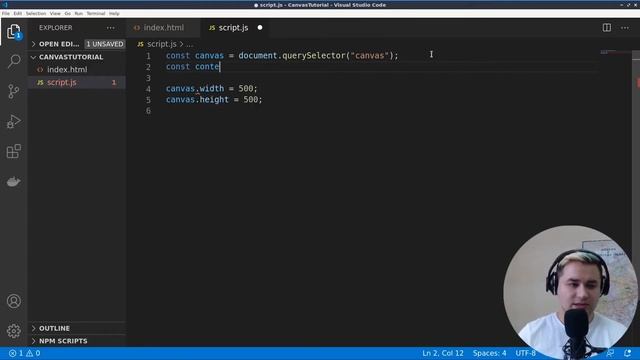Open the Go menu
The image size is (640, 360).
tap(68, 13)
